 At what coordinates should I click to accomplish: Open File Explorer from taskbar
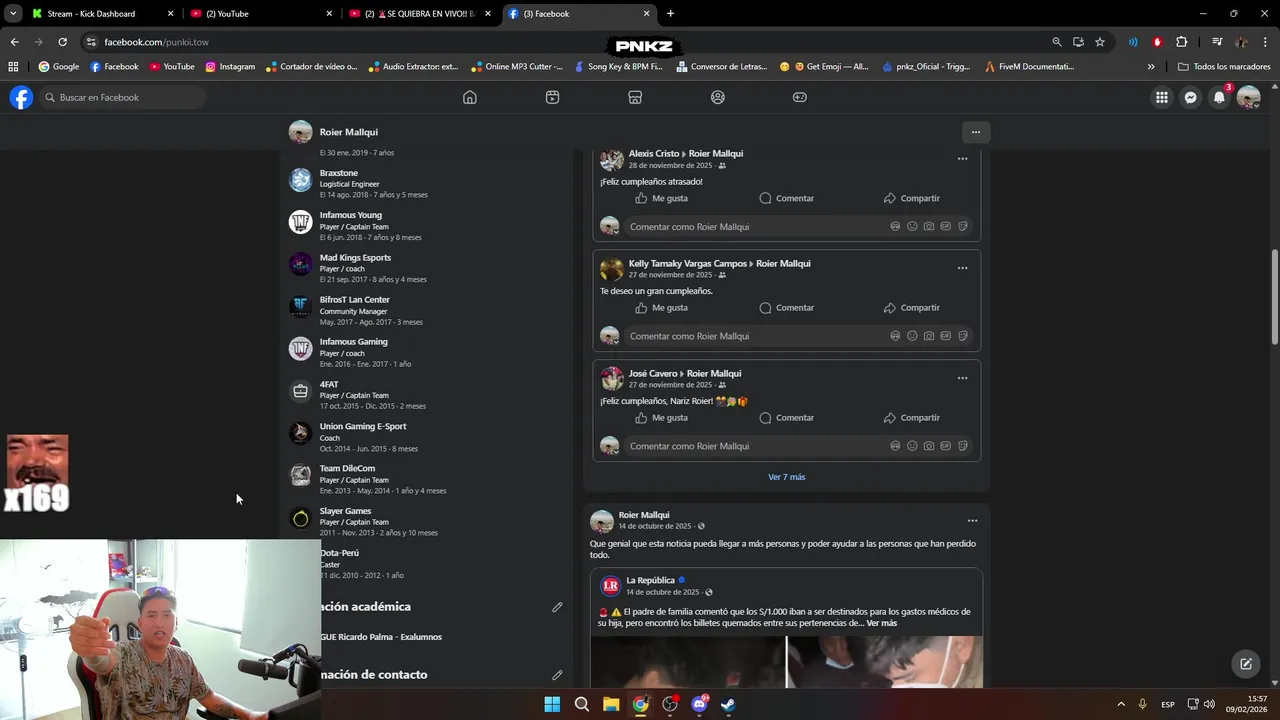click(x=611, y=704)
